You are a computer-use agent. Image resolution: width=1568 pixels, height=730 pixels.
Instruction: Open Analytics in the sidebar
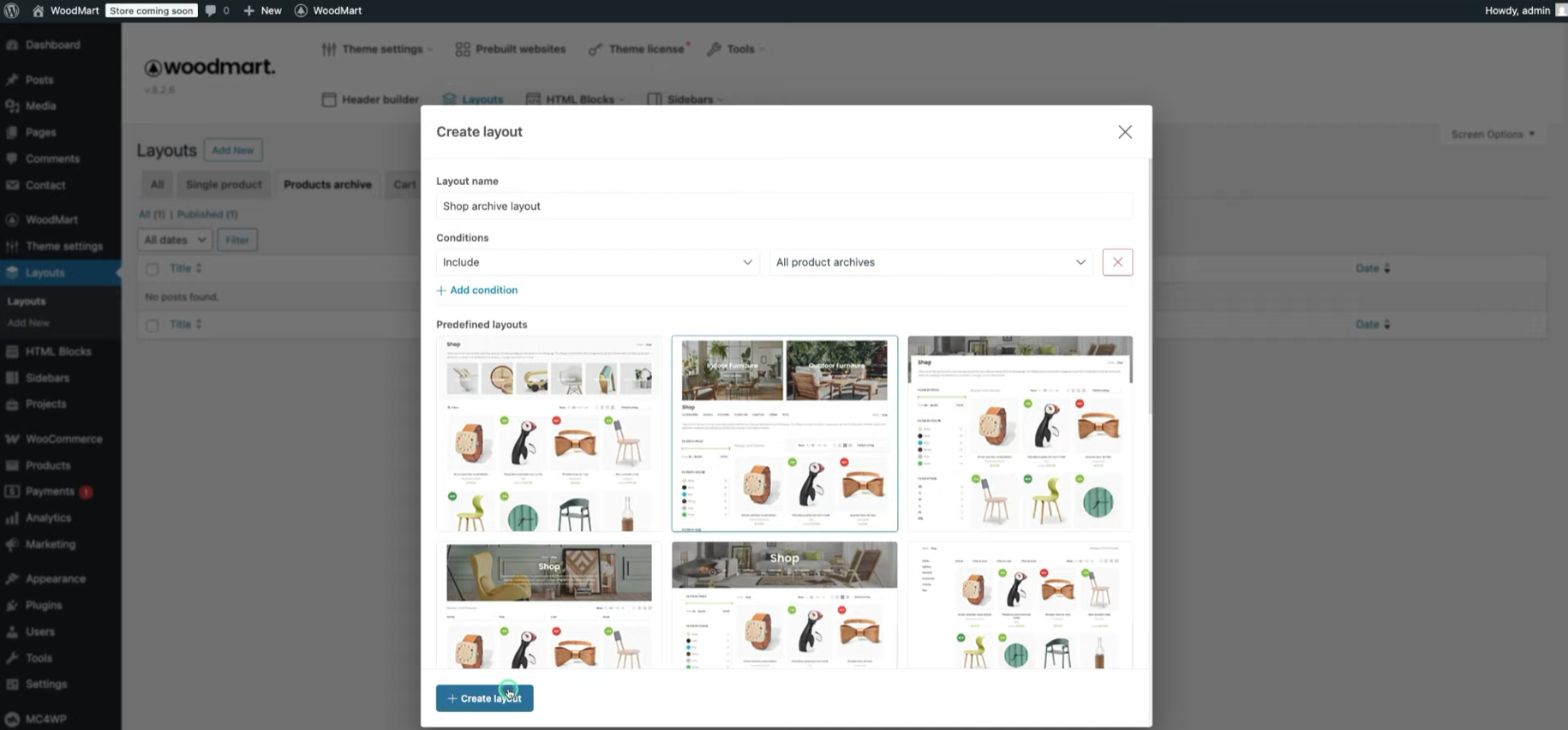click(48, 518)
